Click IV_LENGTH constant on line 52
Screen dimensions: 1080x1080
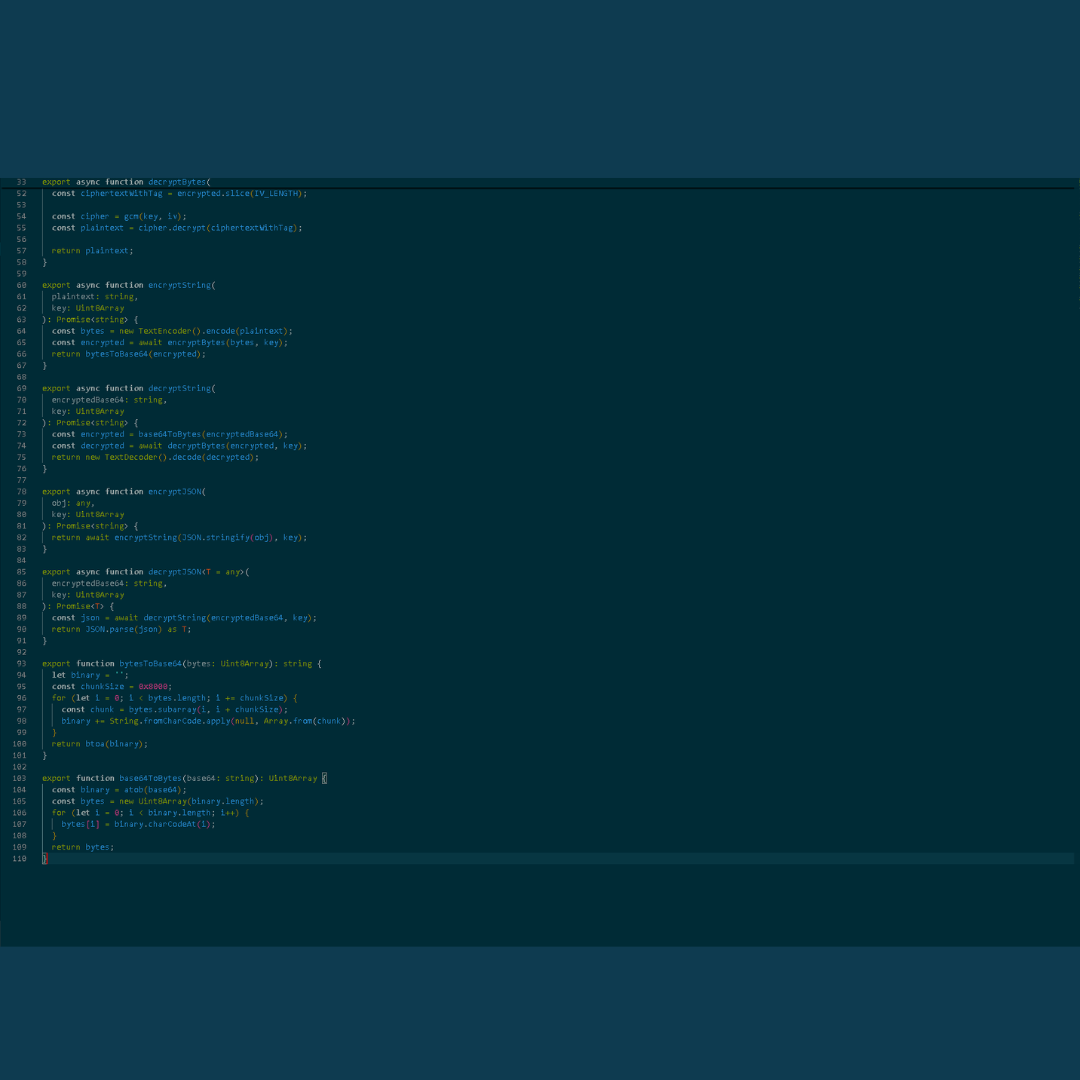pyautogui.click(x=276, y=194)
